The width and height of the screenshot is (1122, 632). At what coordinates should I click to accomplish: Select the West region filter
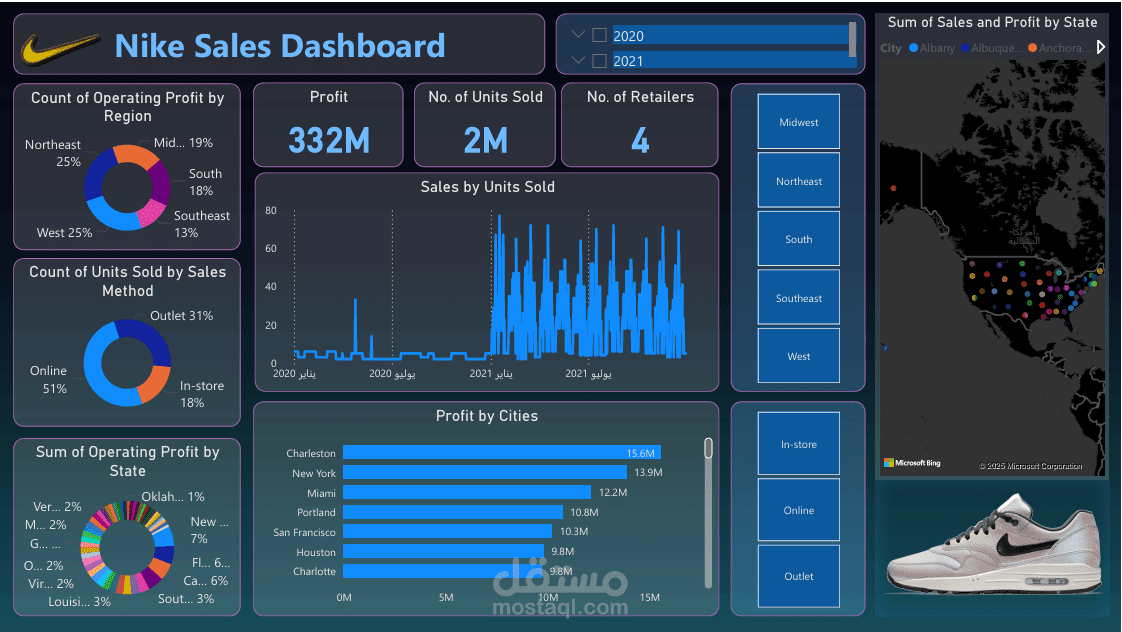pyautogui.click(x=798, y=355)
